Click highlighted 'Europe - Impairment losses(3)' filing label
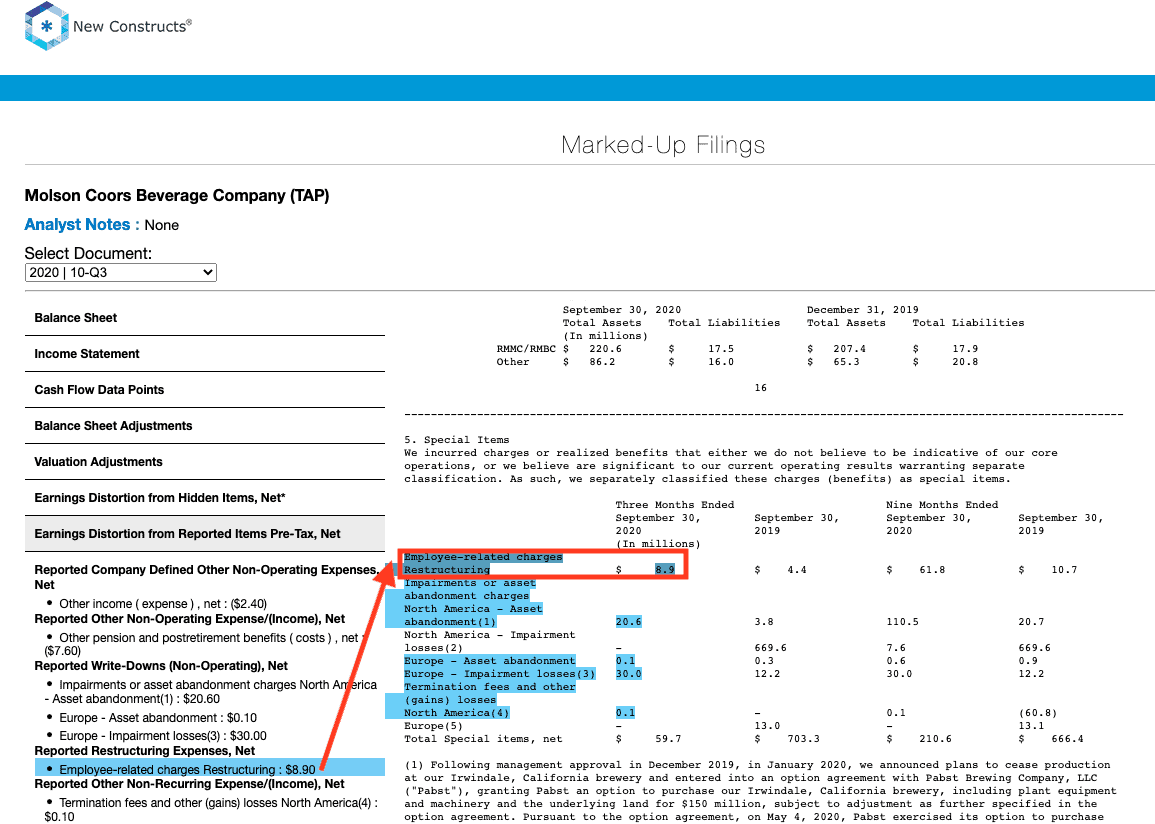Screen dimensions: 1155x824 (499, 674)
